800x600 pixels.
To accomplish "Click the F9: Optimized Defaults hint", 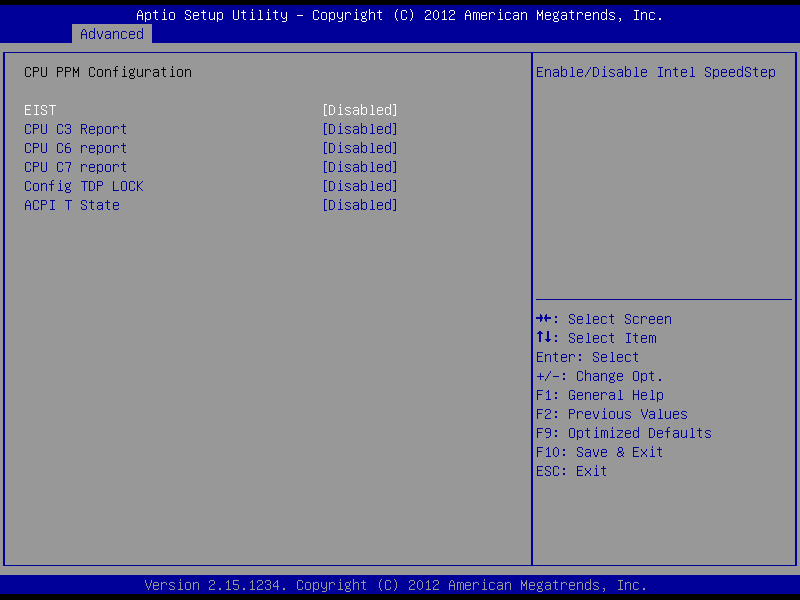I will point(624,433).
